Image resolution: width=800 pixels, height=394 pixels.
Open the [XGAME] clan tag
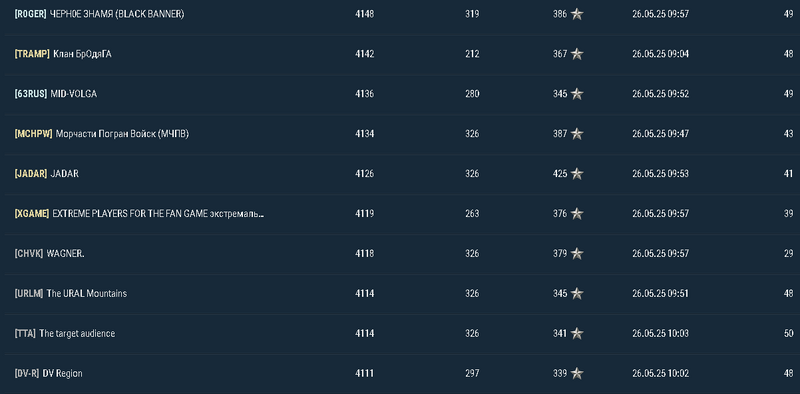click(32, 214)
